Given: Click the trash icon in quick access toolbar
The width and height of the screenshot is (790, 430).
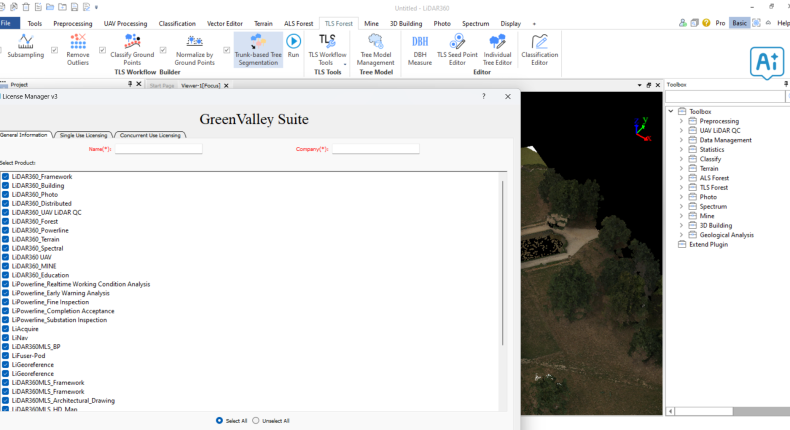Looking at the screenshot, I should pyautogui.click(x=26, y=7).
